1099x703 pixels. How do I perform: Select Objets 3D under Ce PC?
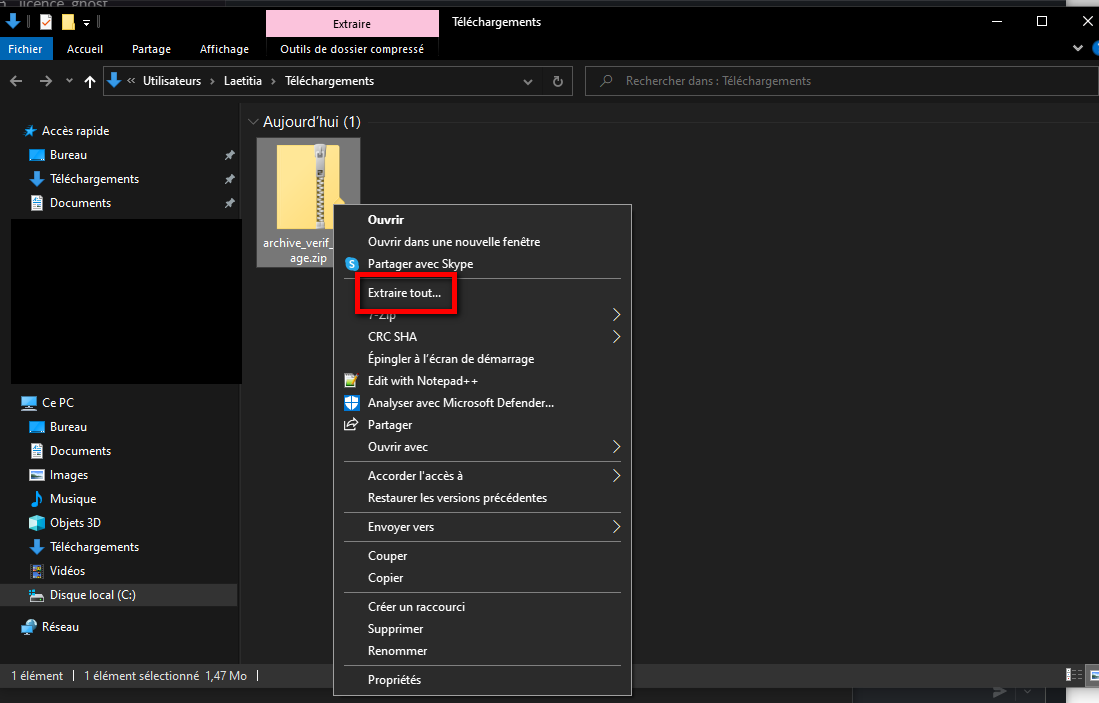point(75,523)
